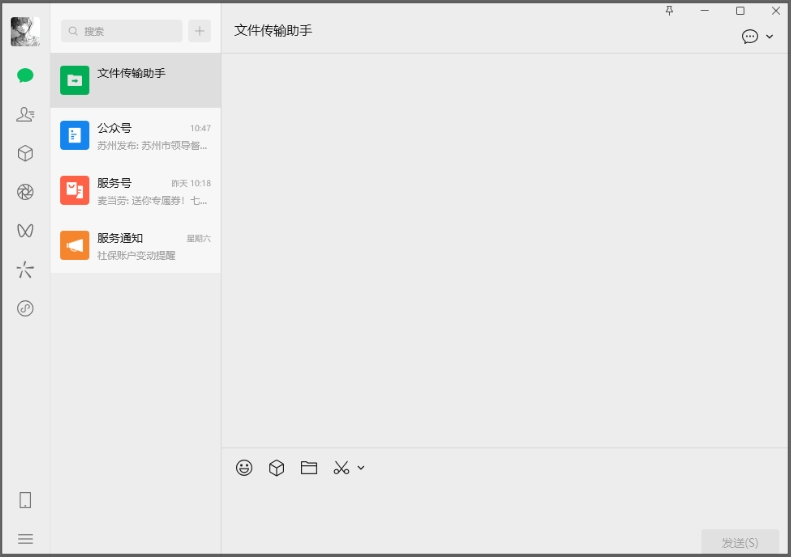Focus the 搜索 search field
Image resolution: width=791 pixels, height=557 pixels.
tap(122, 31)
